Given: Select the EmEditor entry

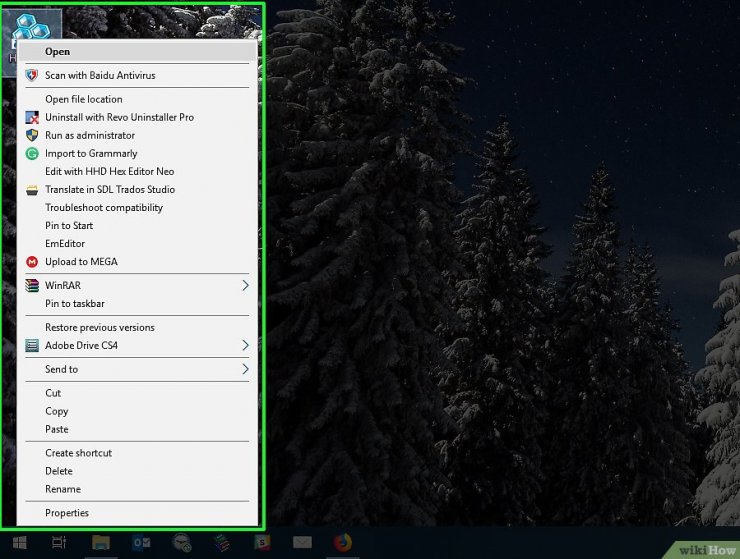Looking at the screenshot, I should [x=137, y=244].
